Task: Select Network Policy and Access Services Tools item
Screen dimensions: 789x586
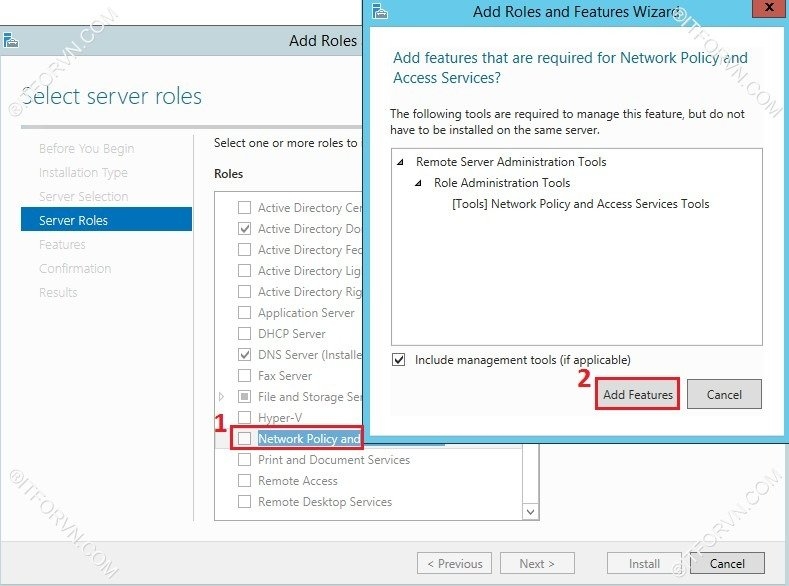Action: (x=580, y=204)
